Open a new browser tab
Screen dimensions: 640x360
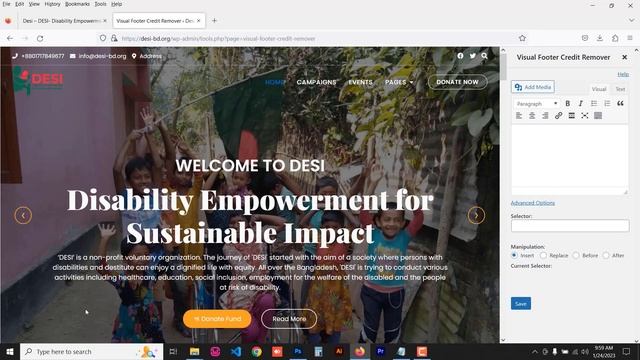click(x=214, y=20)
